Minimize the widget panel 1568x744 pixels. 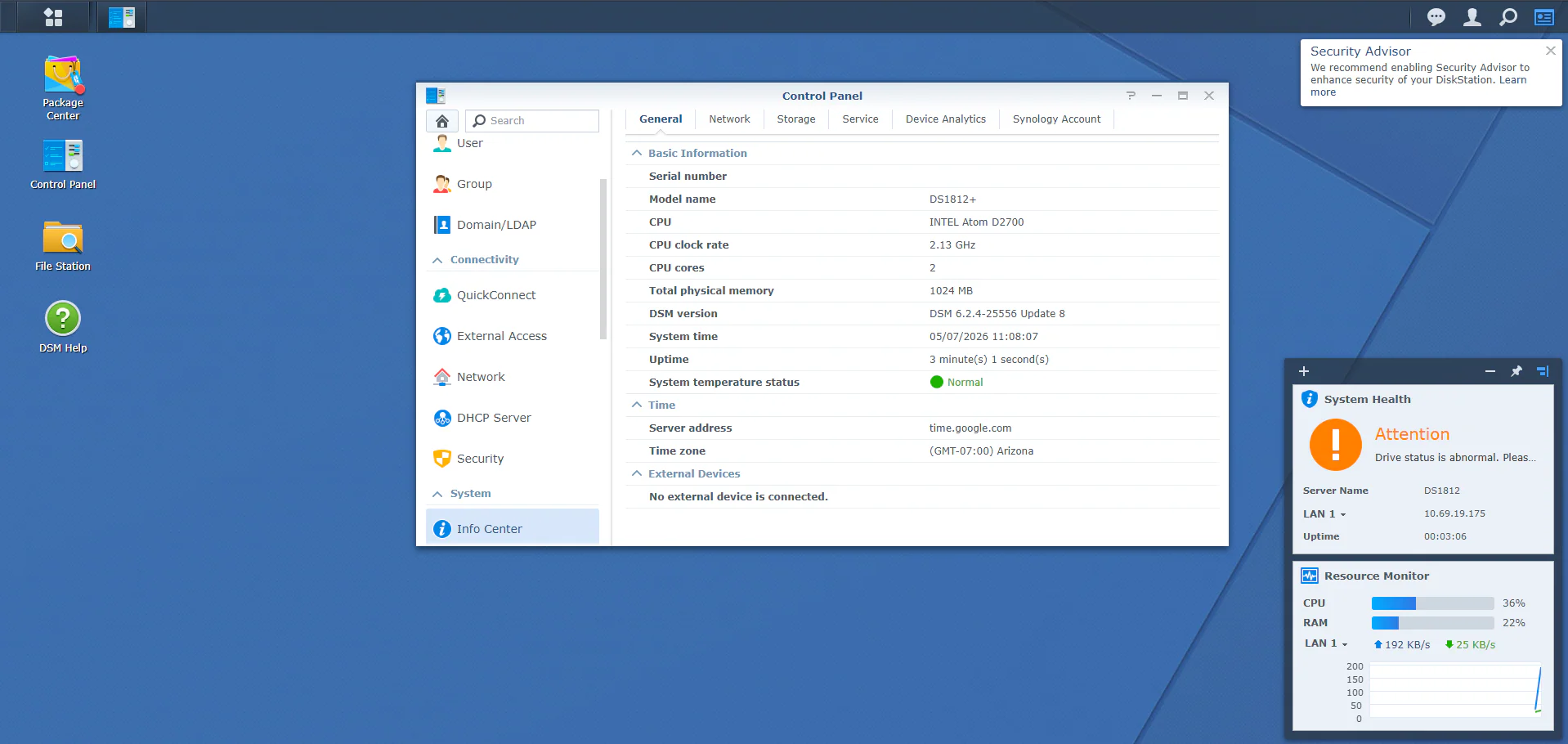[1490, 371]
